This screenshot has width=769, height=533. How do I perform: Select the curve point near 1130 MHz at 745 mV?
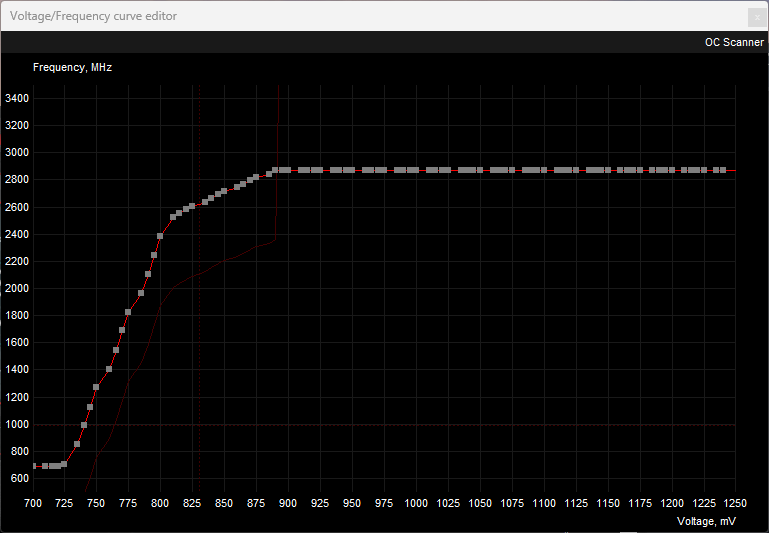click(90, 407)
